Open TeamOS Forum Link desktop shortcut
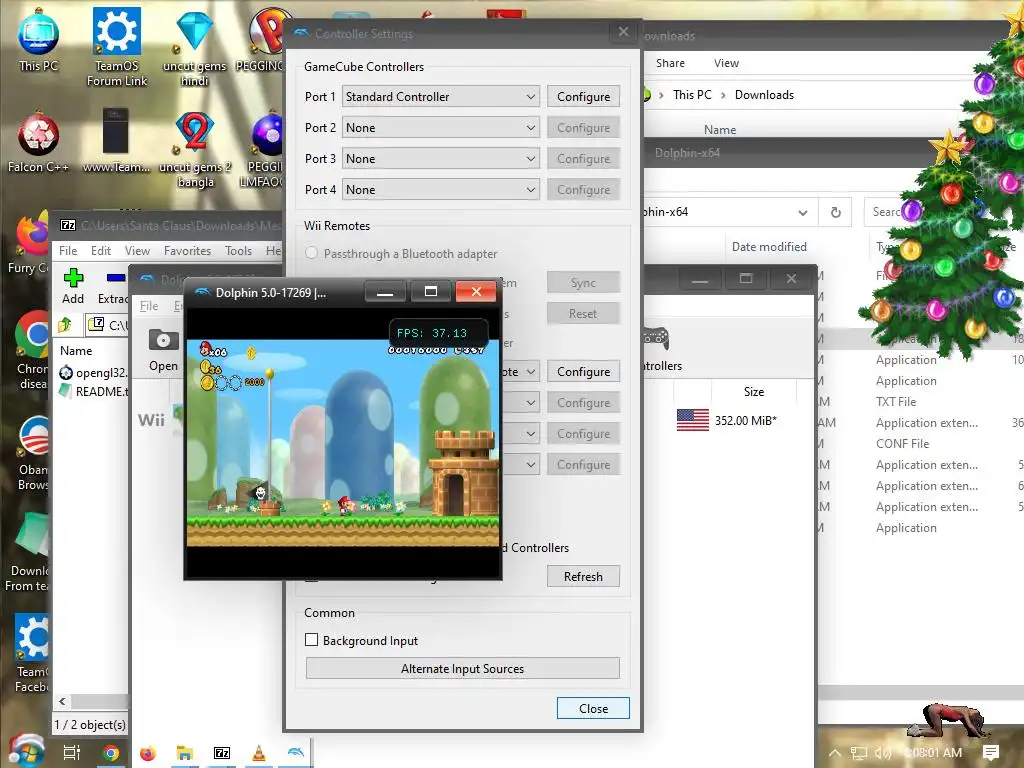Image resolution: width=1024 pixels, height=768 pixels. 117,46
